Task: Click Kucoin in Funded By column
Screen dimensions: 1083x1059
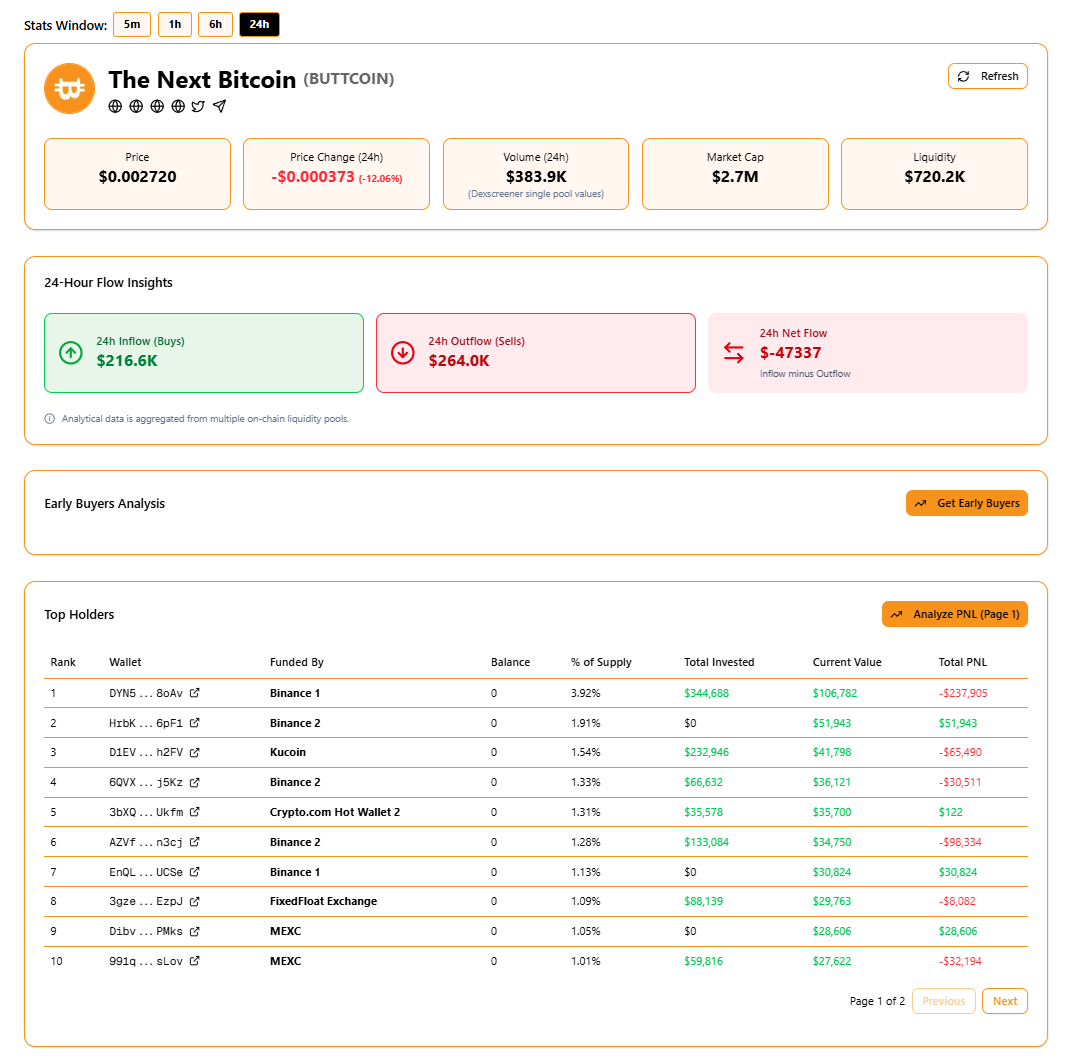Action: [x=287, y=752]
